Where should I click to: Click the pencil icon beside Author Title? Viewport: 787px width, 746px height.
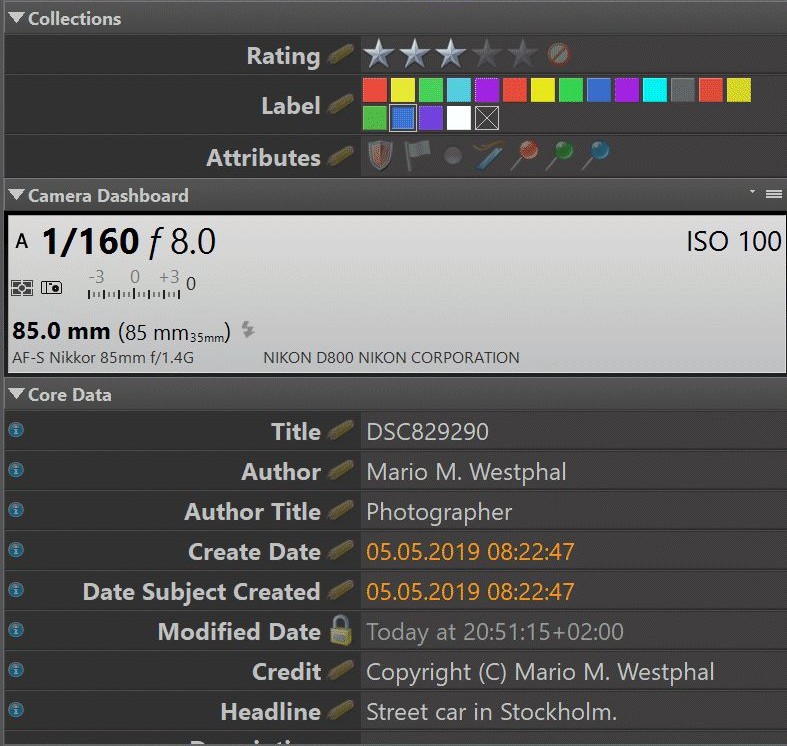(x=341, y=511)
